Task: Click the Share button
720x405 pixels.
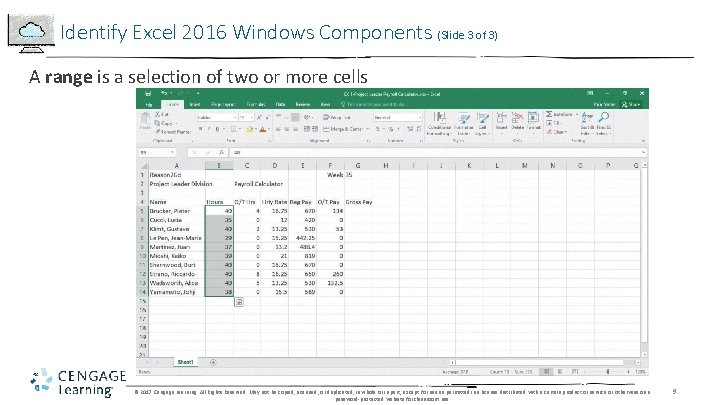Action: 631,105
